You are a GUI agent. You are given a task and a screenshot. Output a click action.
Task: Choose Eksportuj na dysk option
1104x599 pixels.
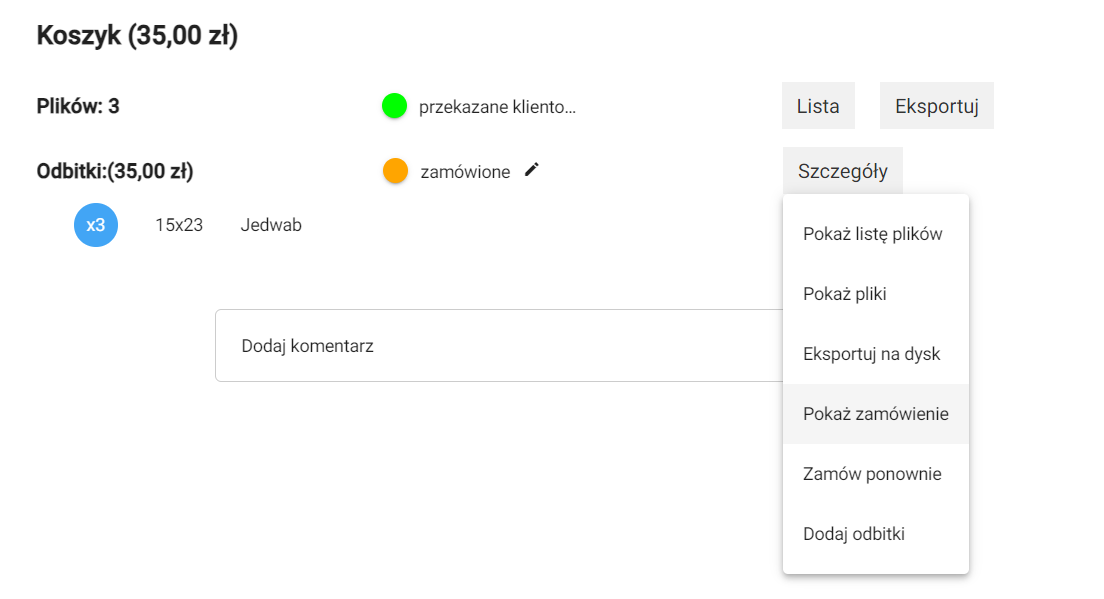coord(872,354)
